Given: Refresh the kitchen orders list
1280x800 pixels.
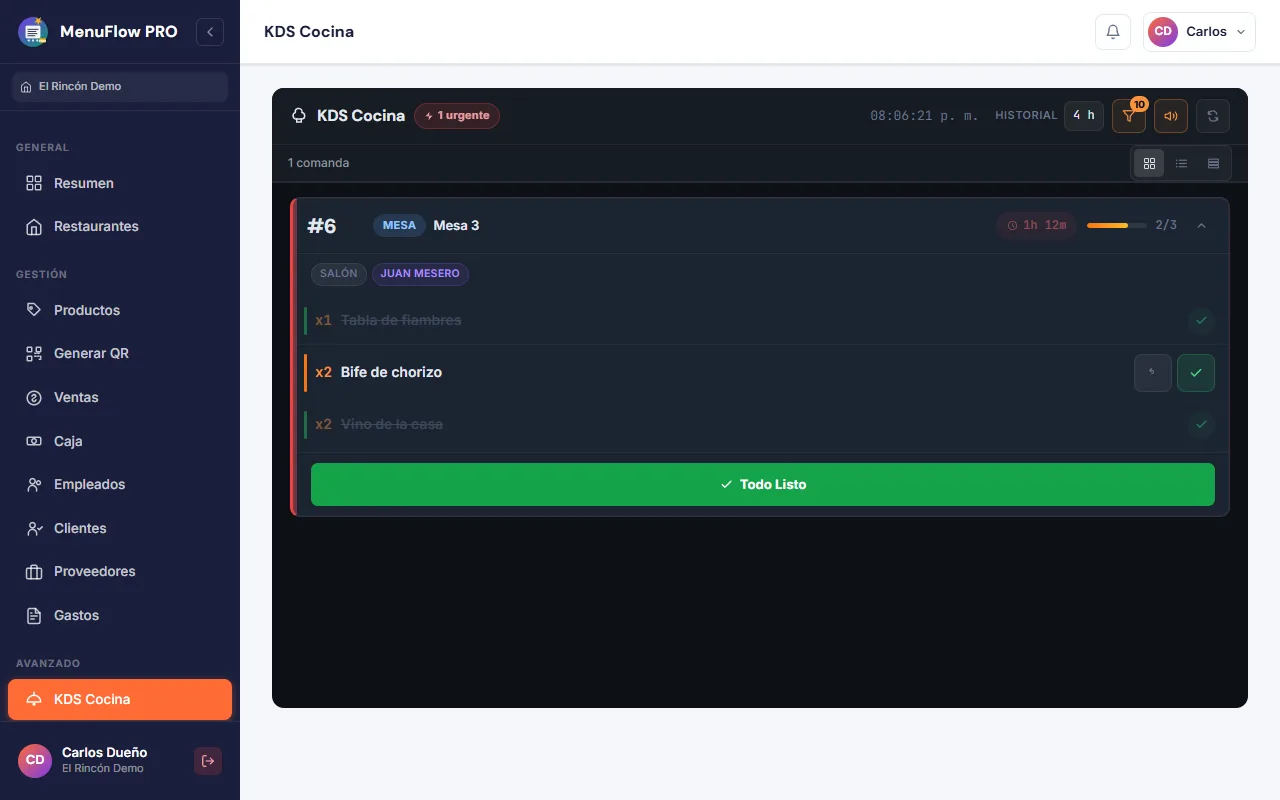Looking at the screenshot, I should click(x=1213, y=116).
